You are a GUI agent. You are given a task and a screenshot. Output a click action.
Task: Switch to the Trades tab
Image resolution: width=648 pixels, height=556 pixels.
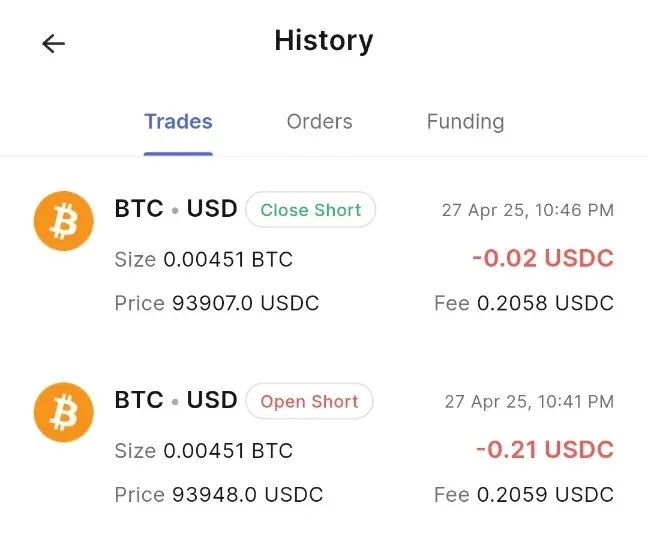pos(178,122)
